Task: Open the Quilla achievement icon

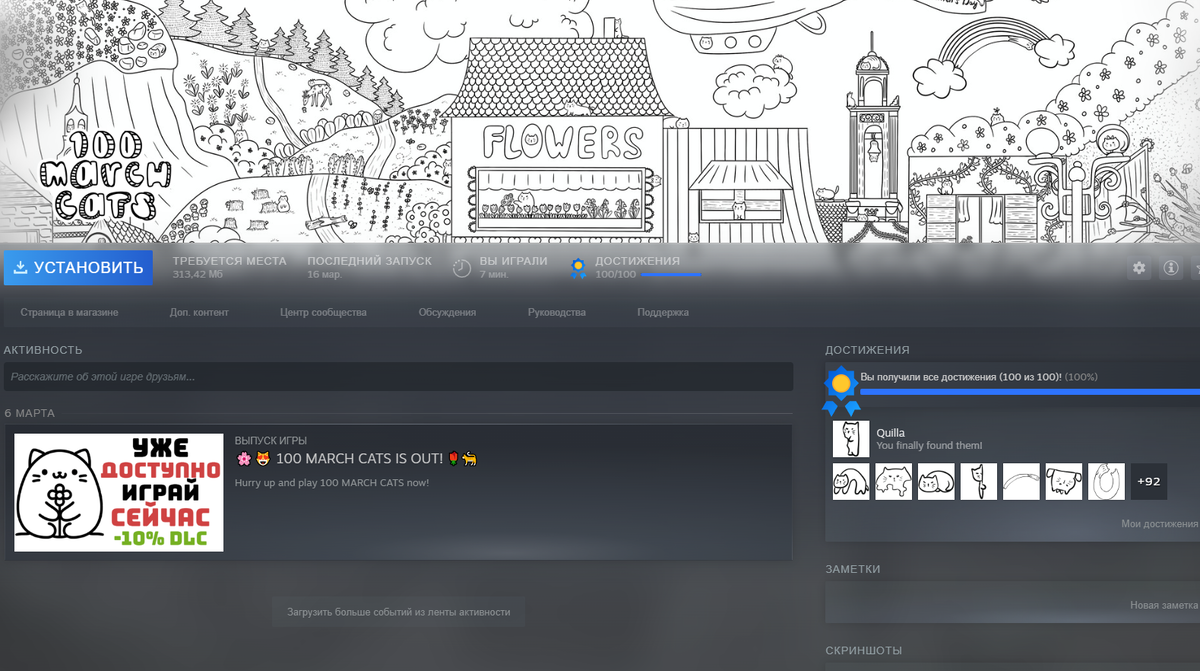Action: point(851,439)
